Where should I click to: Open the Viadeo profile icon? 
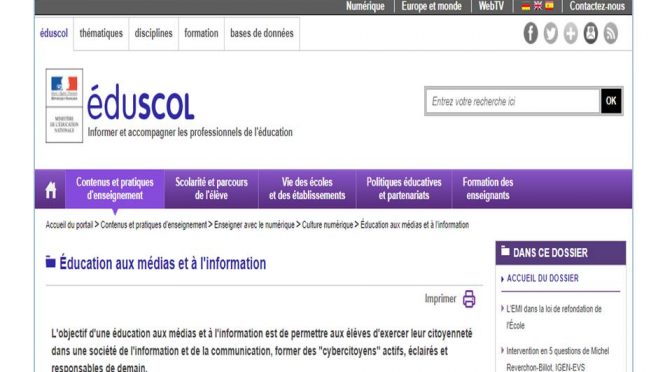coord(591,33)
